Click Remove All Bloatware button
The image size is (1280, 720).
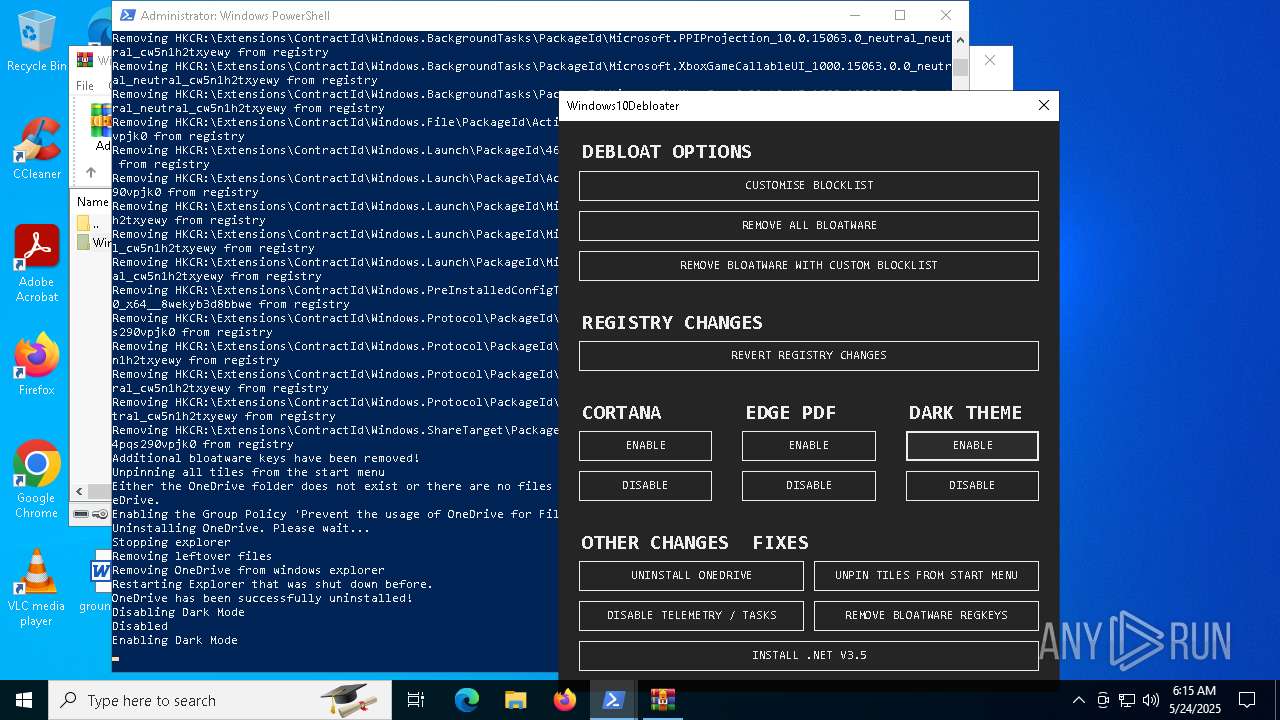coord(809,226)
